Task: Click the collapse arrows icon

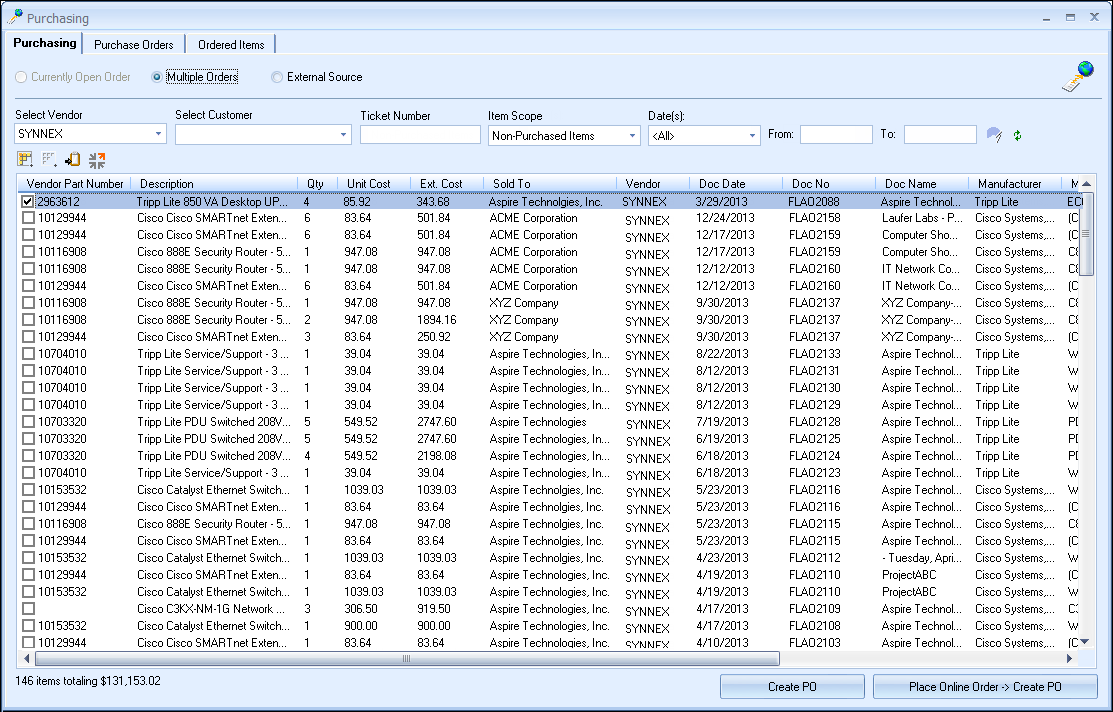Action: (x=97, y=160)
